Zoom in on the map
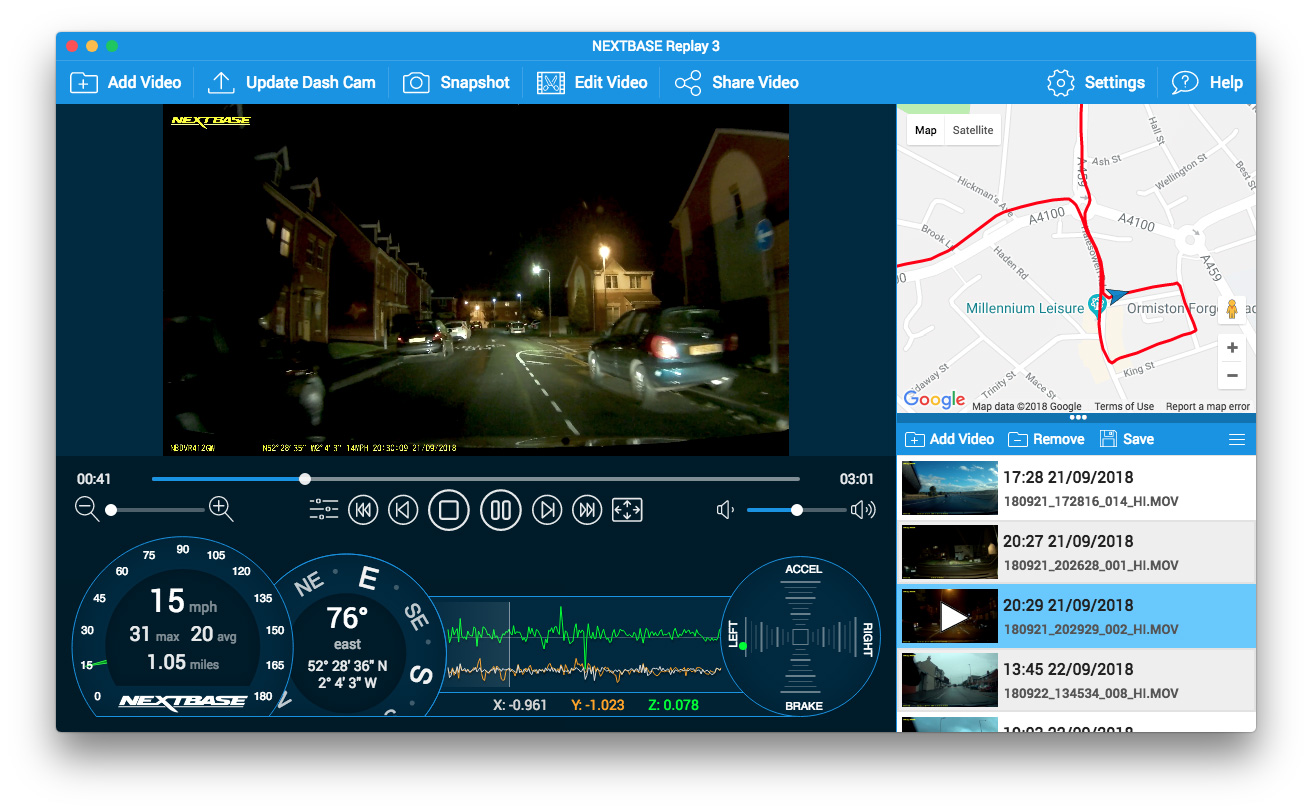Viewport: 1312px width, 812px height. pyautogui.click(x=1232, y=348)
